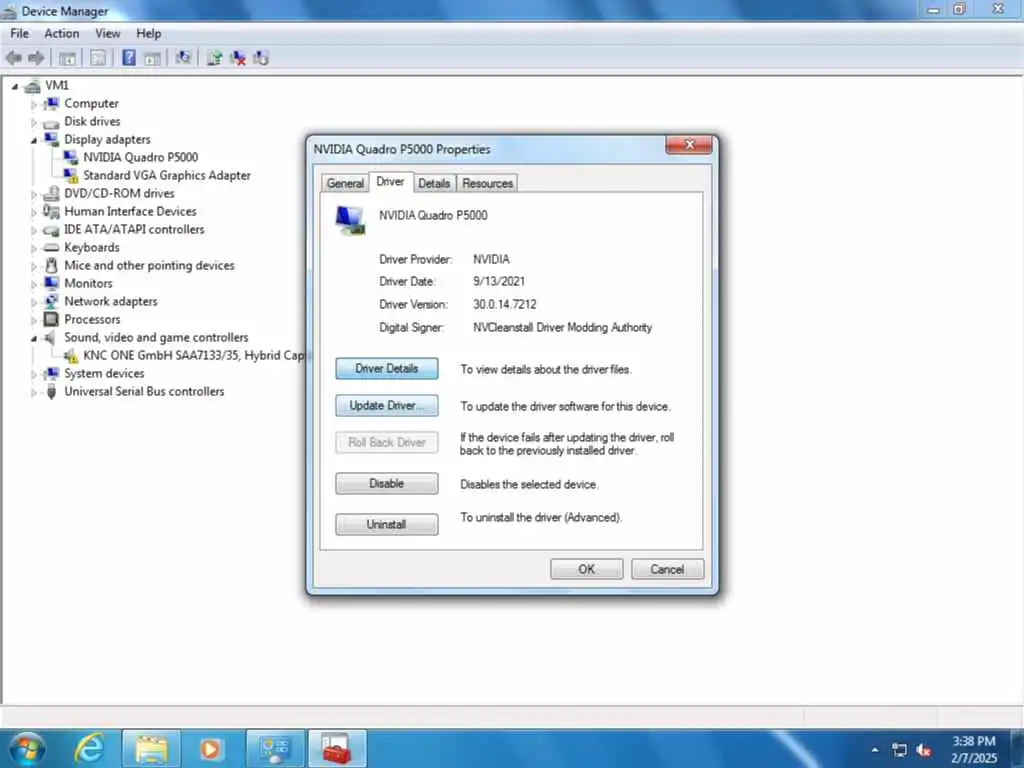
Task: Click the Forward arrow toolbar icon
Action: [36, 58]
